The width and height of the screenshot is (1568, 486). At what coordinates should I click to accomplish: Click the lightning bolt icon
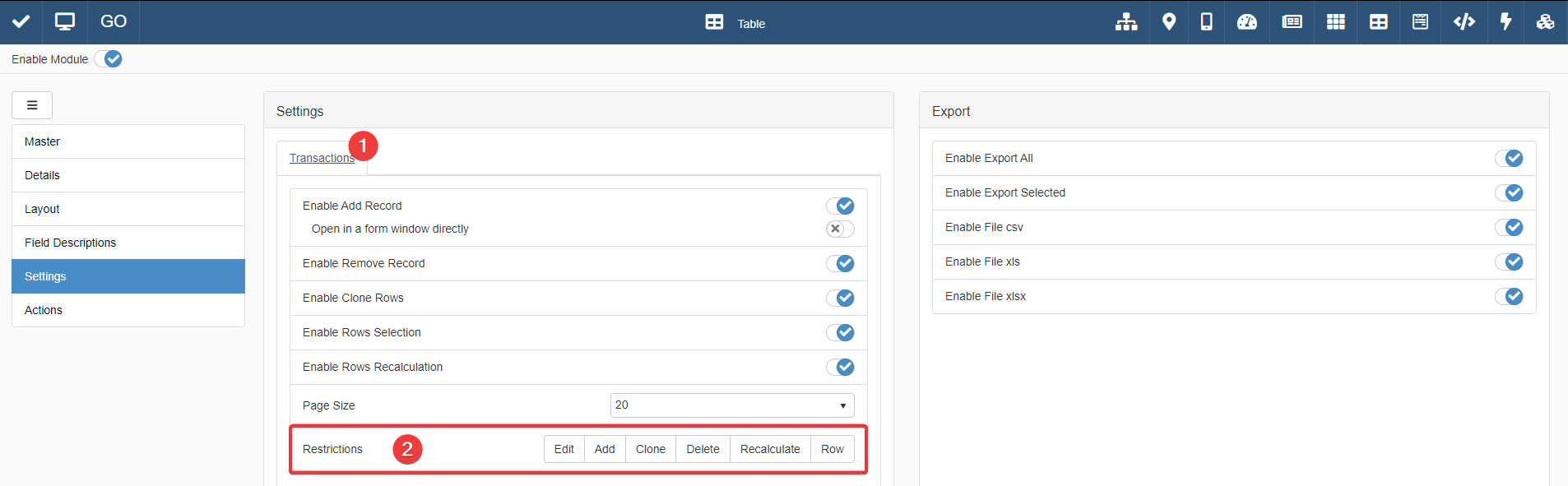1505,22
